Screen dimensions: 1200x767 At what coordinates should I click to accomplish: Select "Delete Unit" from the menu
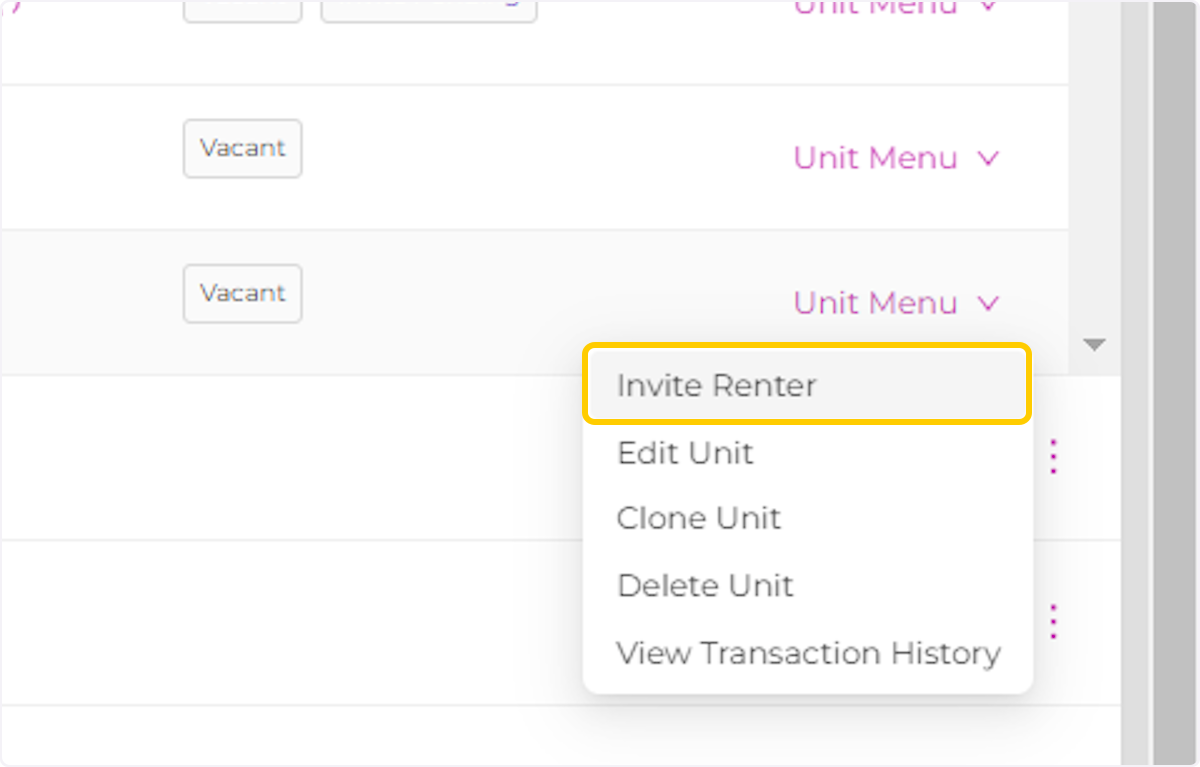pyautogui.click(x=705, y=586)
